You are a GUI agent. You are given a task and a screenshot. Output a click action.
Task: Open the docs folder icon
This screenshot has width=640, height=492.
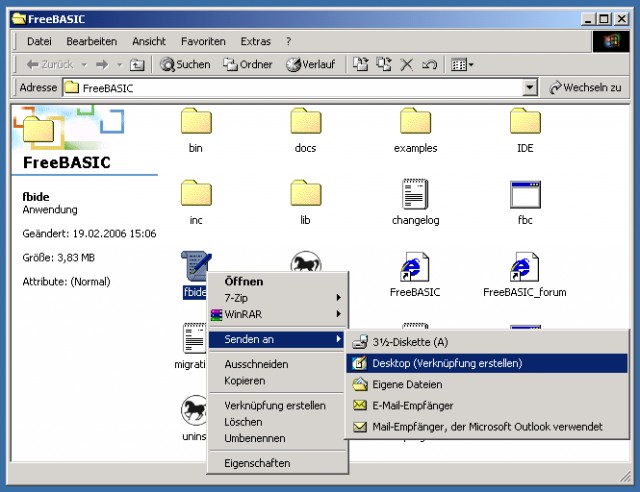coord(306,121)
